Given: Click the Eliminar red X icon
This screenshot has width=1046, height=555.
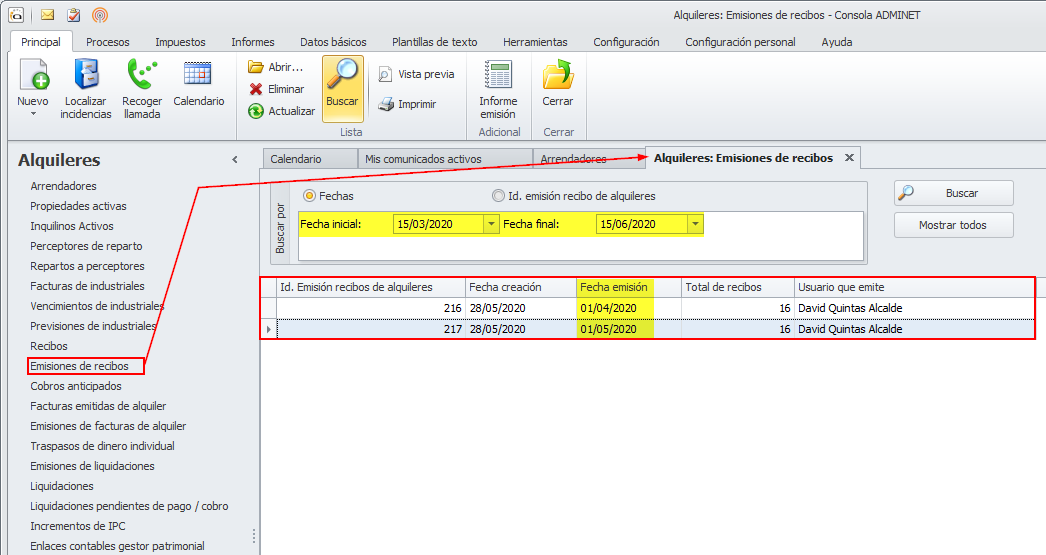Looking at the screenshot, I should pyautogui.click(x=257, y=89).
